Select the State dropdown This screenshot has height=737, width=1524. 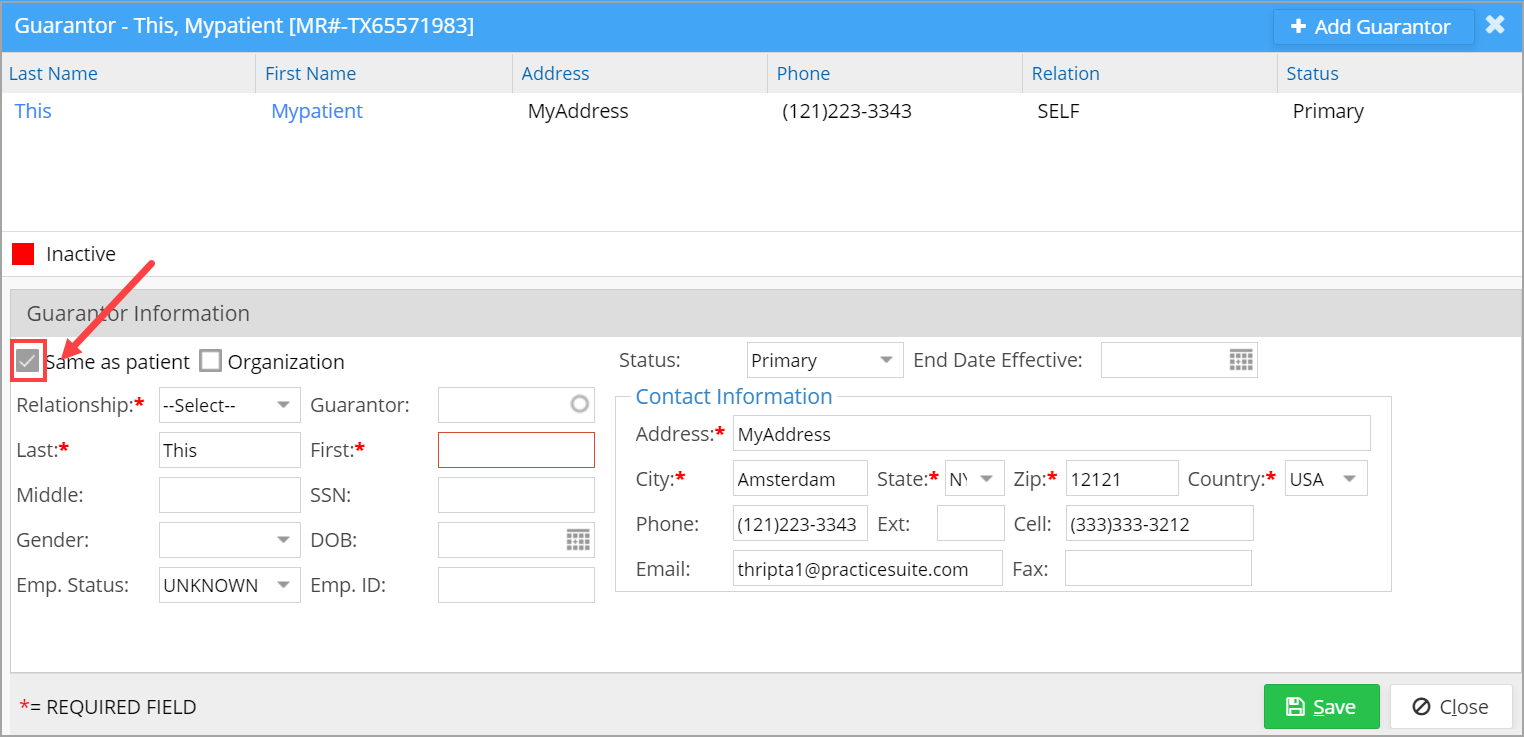[974, 479]
